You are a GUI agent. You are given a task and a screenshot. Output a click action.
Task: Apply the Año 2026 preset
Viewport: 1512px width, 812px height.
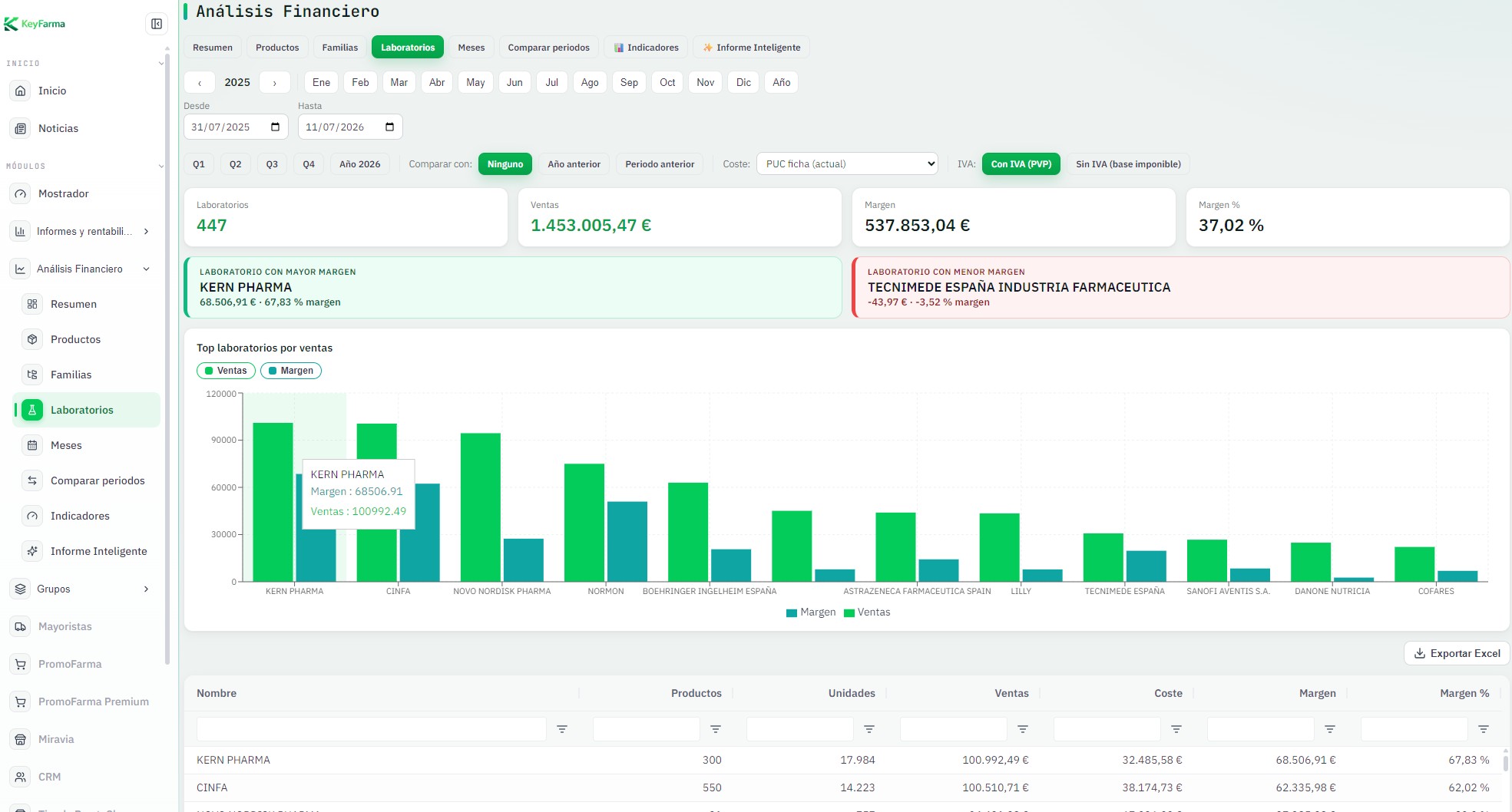click(360, 164)
